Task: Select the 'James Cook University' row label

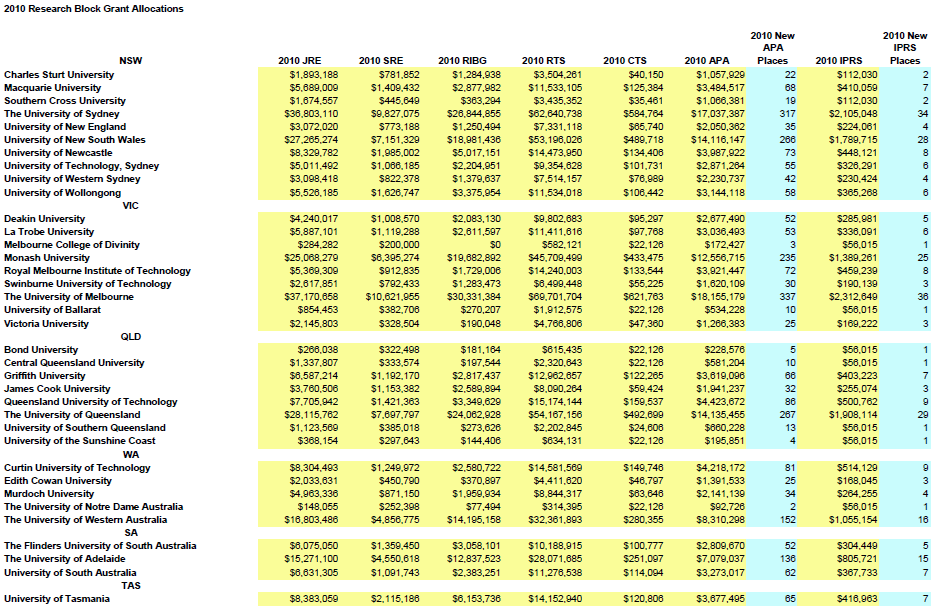Action: click(x=57, y=389)
